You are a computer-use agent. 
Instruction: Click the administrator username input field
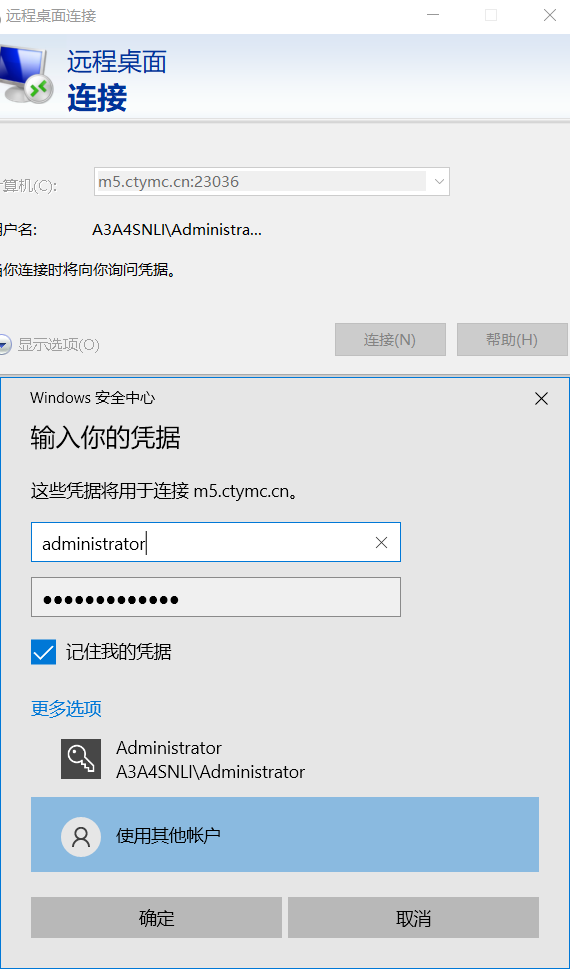click(x=216, y=542)
